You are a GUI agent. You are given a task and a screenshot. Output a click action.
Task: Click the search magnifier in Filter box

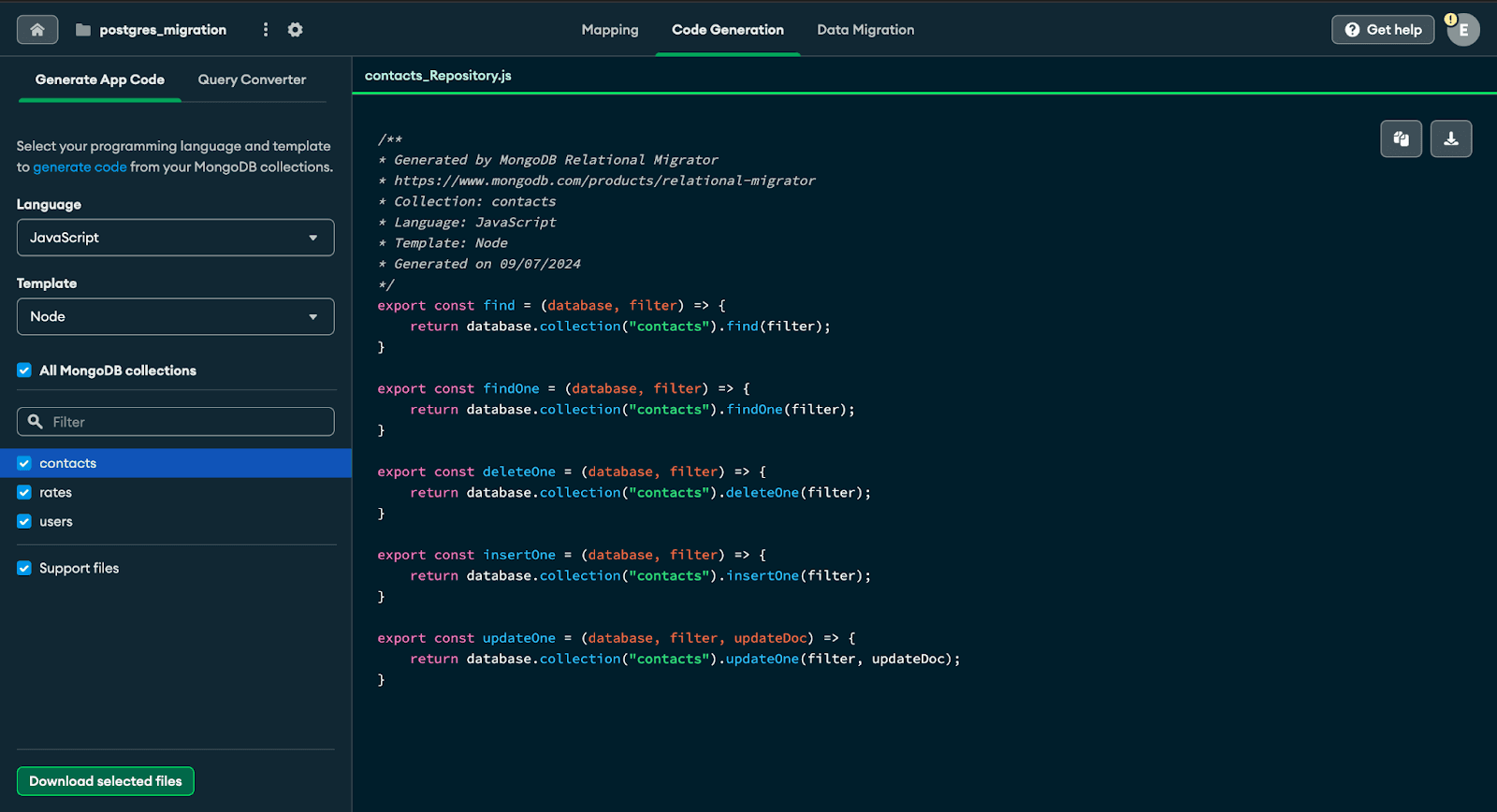point(36,422)
